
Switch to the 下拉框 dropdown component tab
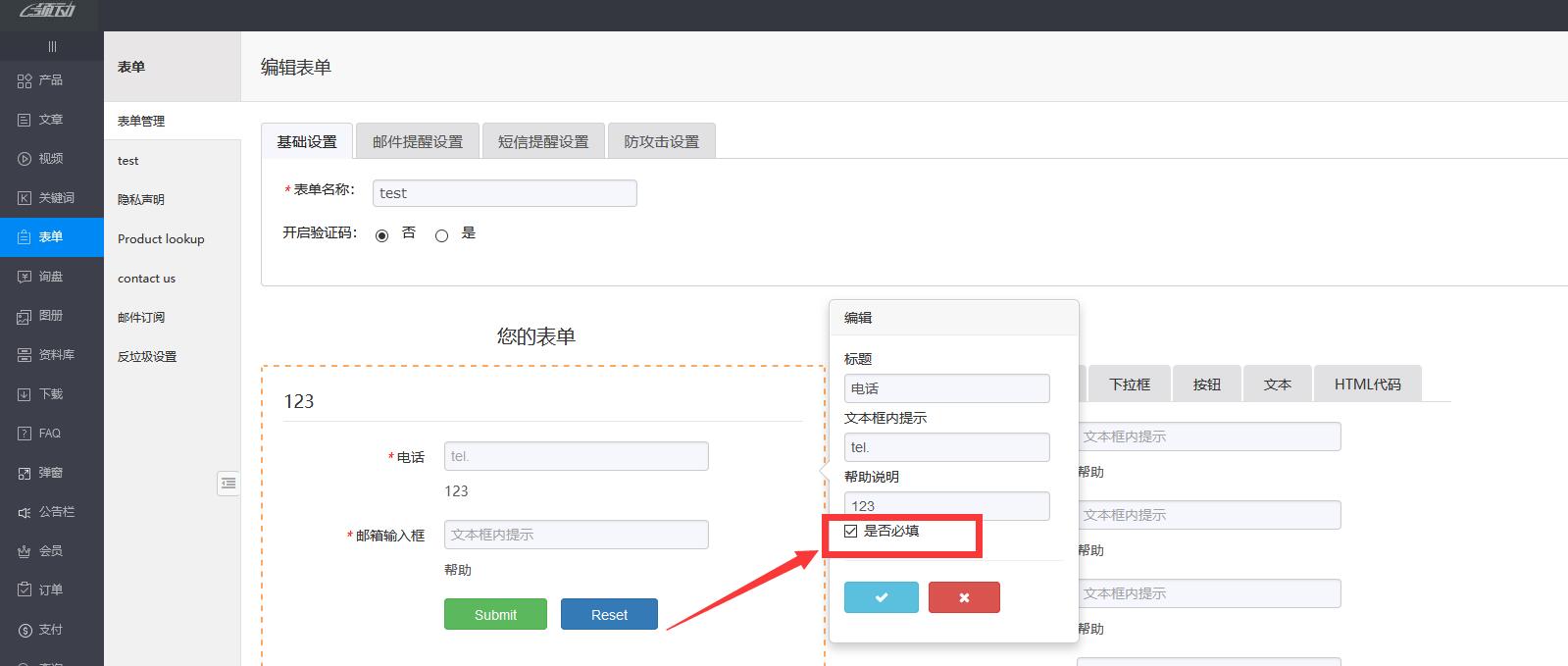[x=1129, y=384]
